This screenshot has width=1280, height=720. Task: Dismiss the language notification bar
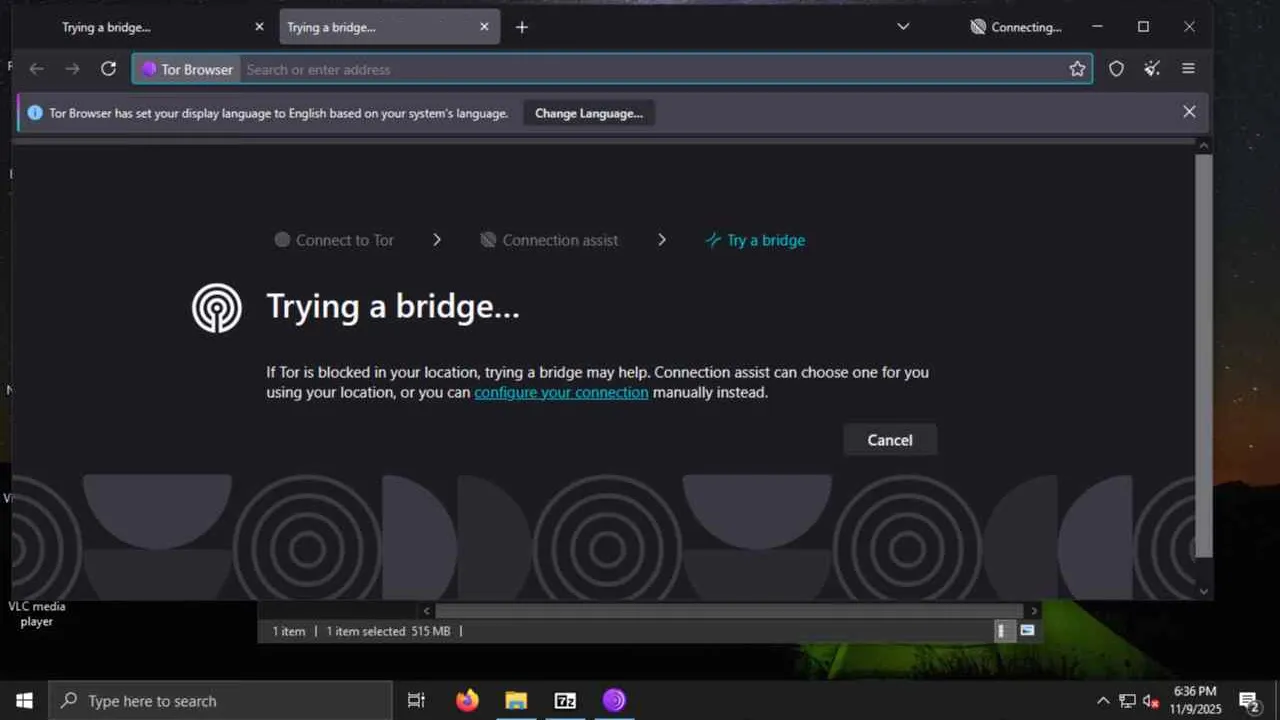pos(1189,112)
